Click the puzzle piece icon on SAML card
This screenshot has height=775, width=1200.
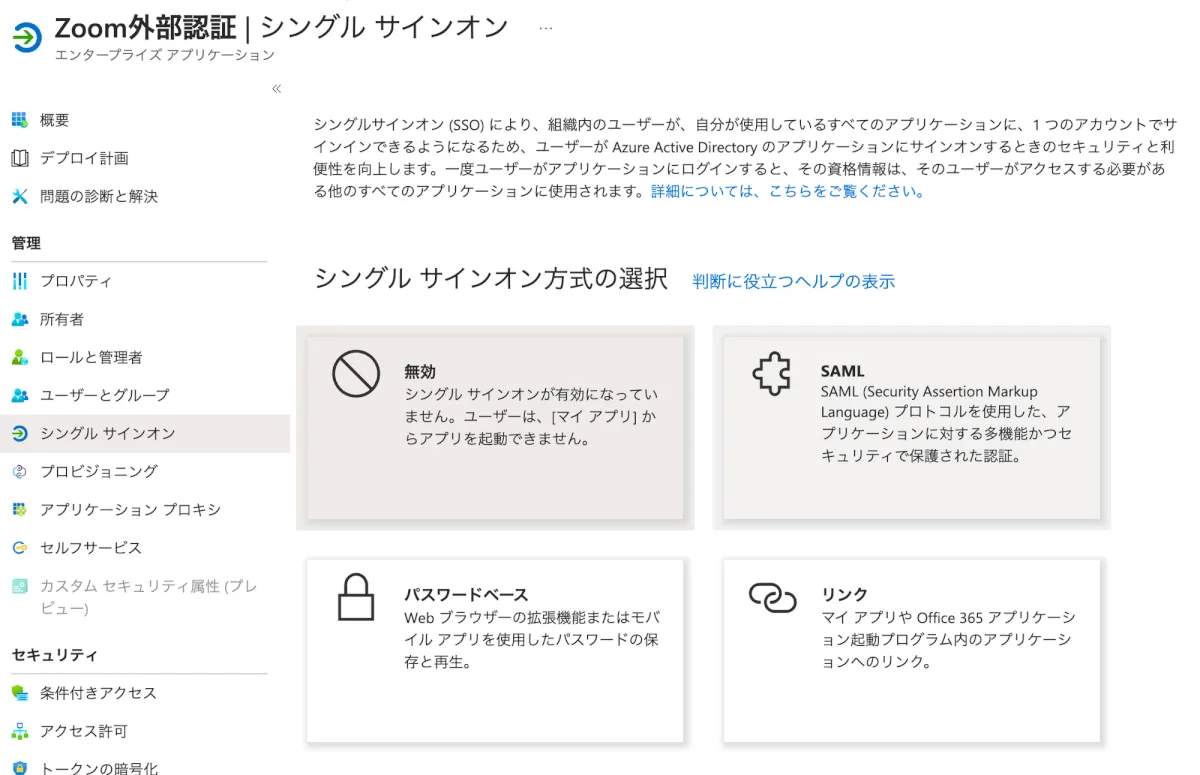772,375
